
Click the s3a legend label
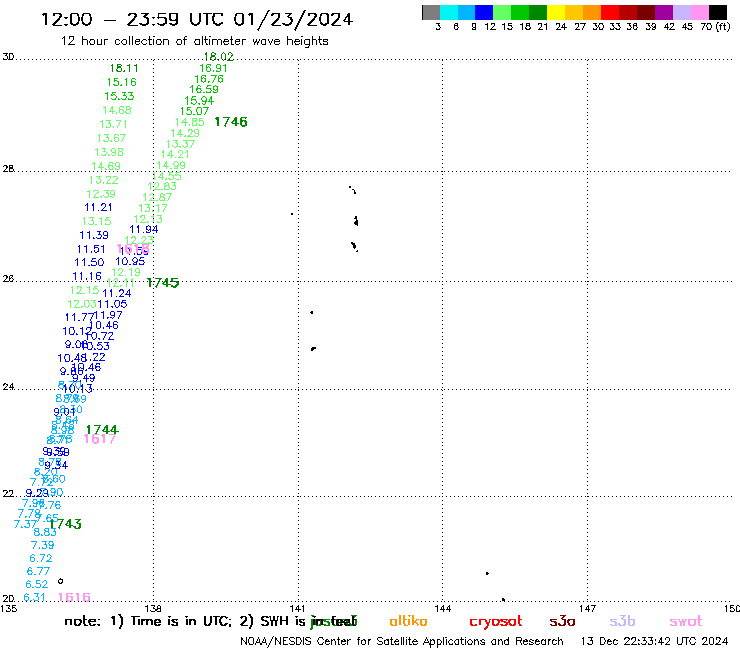coord(562,622)
